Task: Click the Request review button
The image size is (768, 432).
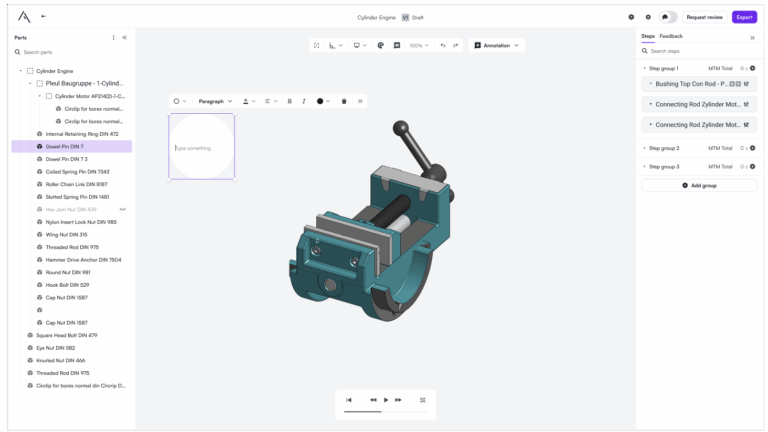Action: [704, 17]
